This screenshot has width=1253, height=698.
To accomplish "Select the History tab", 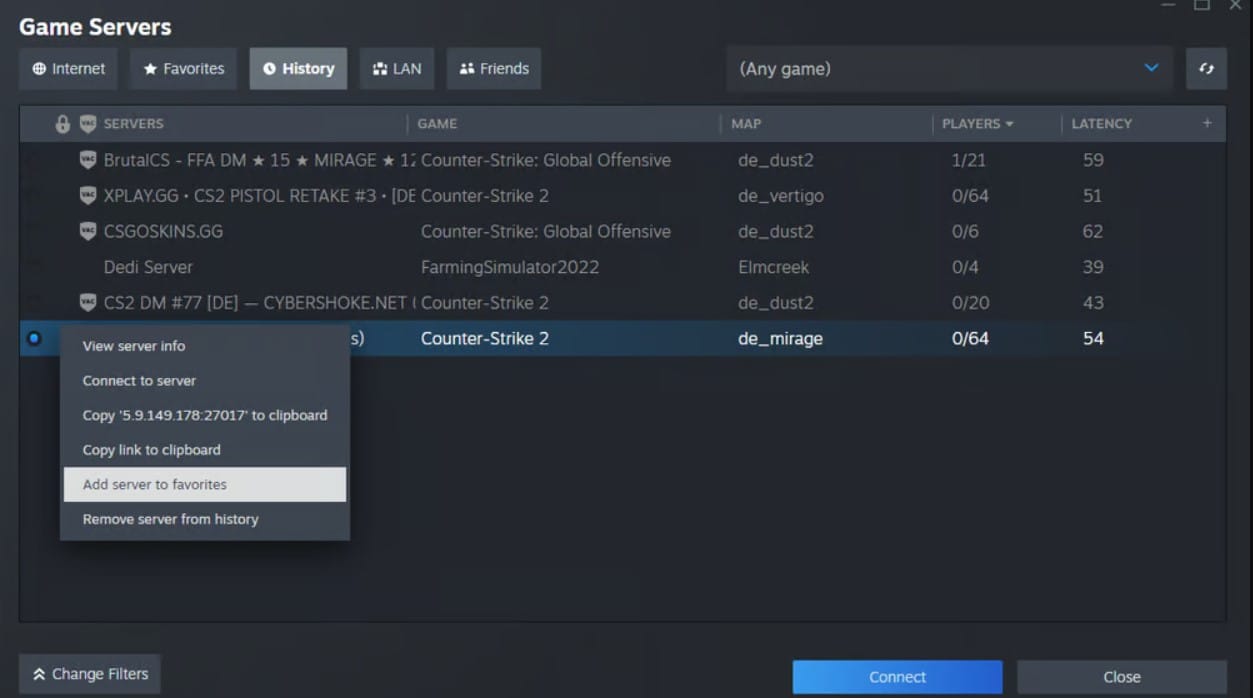I will 298,69.
